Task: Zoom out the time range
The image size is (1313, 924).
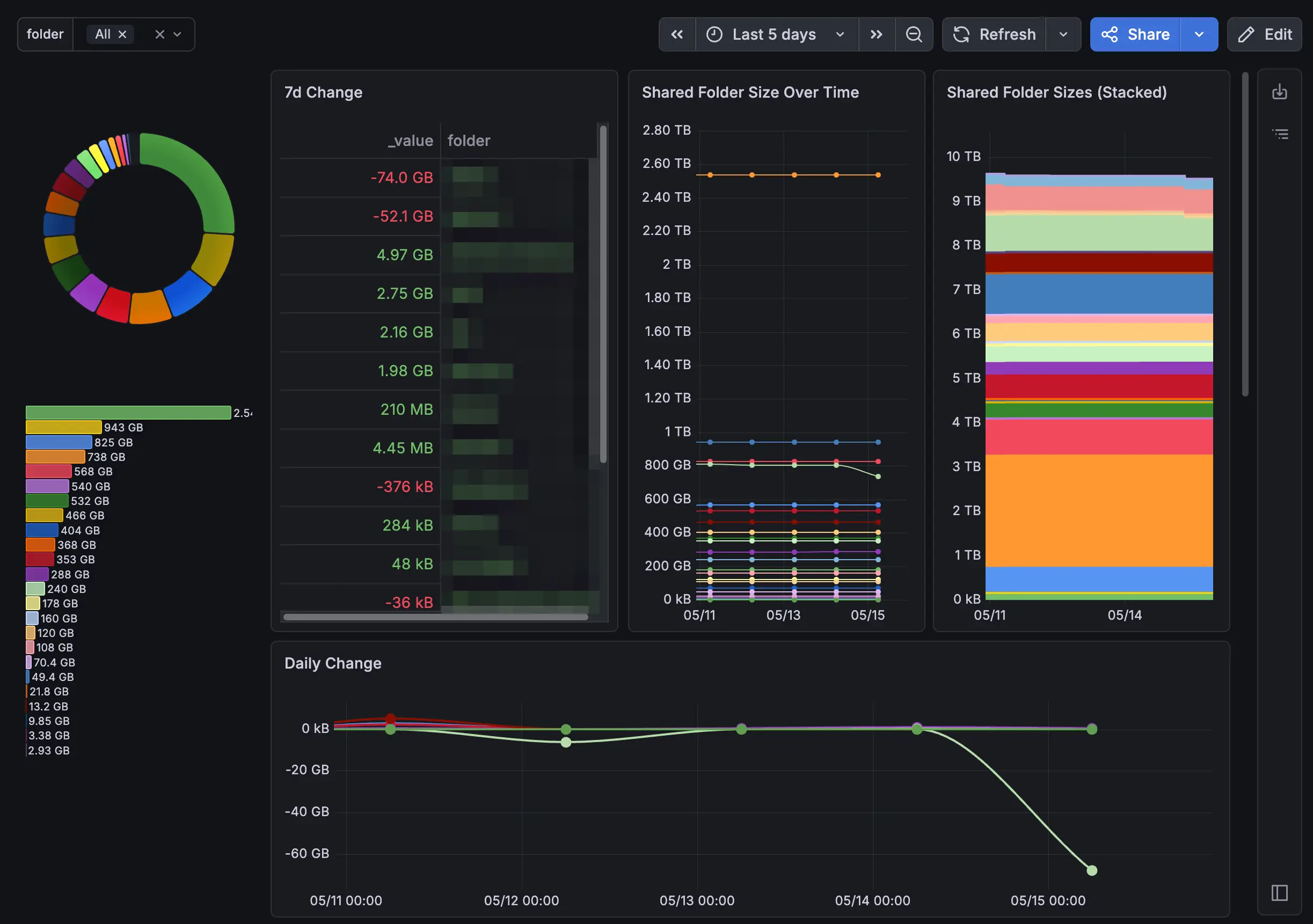Action: [x=914, y=34]
